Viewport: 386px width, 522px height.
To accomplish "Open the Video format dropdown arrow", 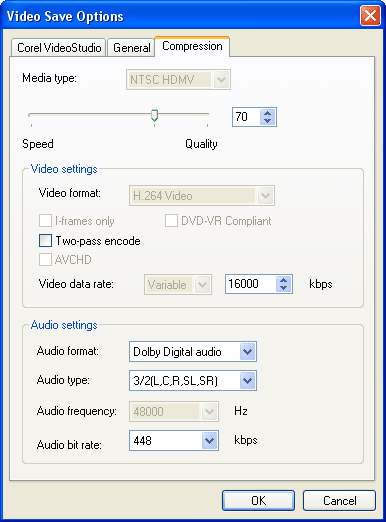I will tap(265, 195).
